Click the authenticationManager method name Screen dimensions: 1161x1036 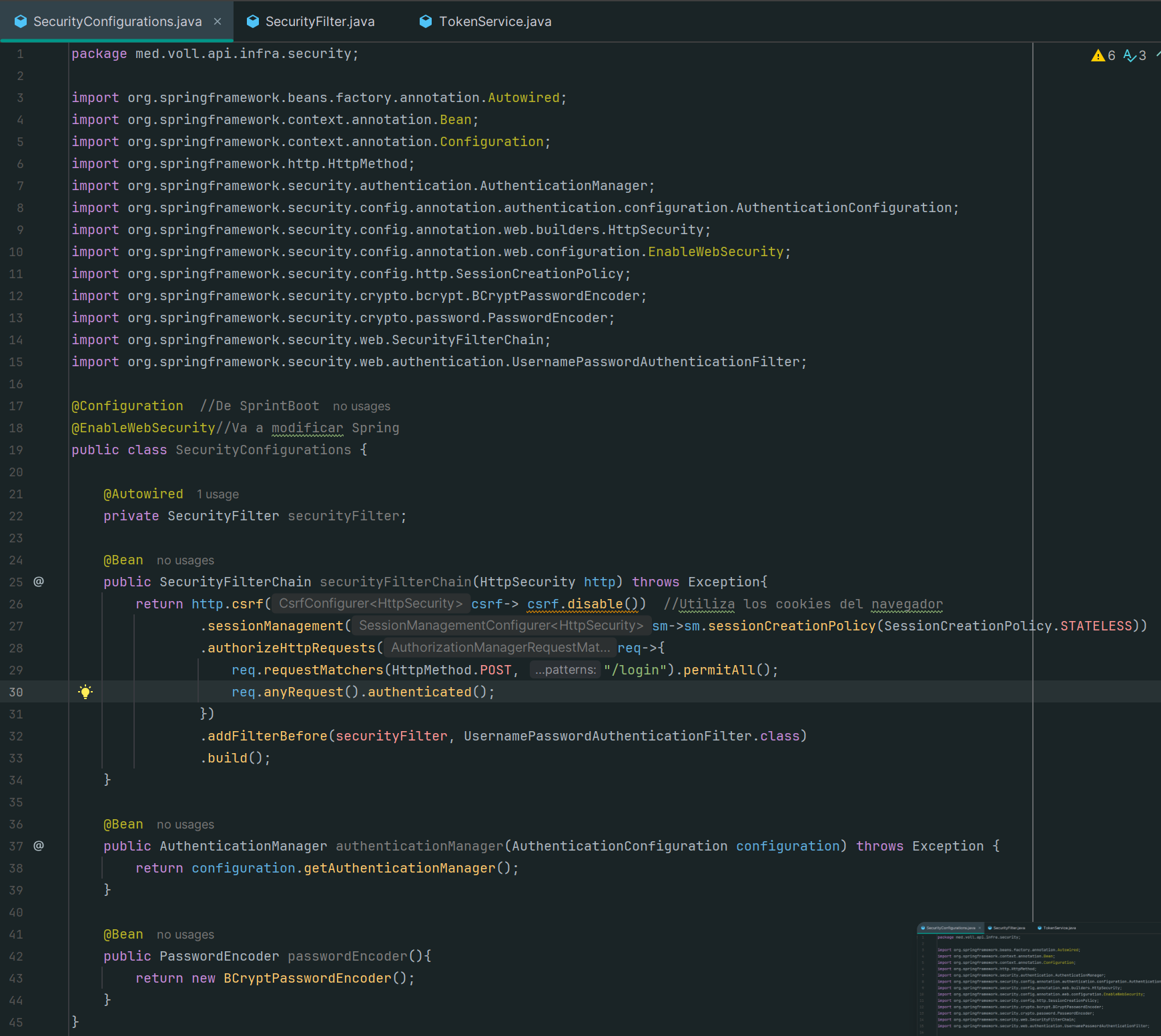(420, 847)
